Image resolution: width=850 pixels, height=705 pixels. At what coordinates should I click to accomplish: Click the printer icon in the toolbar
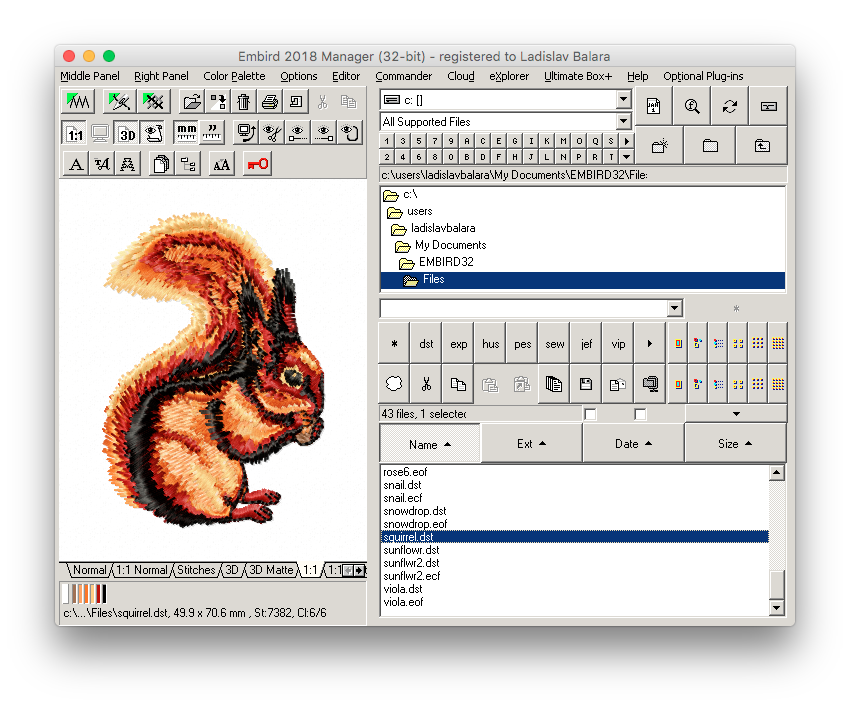click(270, 101)
